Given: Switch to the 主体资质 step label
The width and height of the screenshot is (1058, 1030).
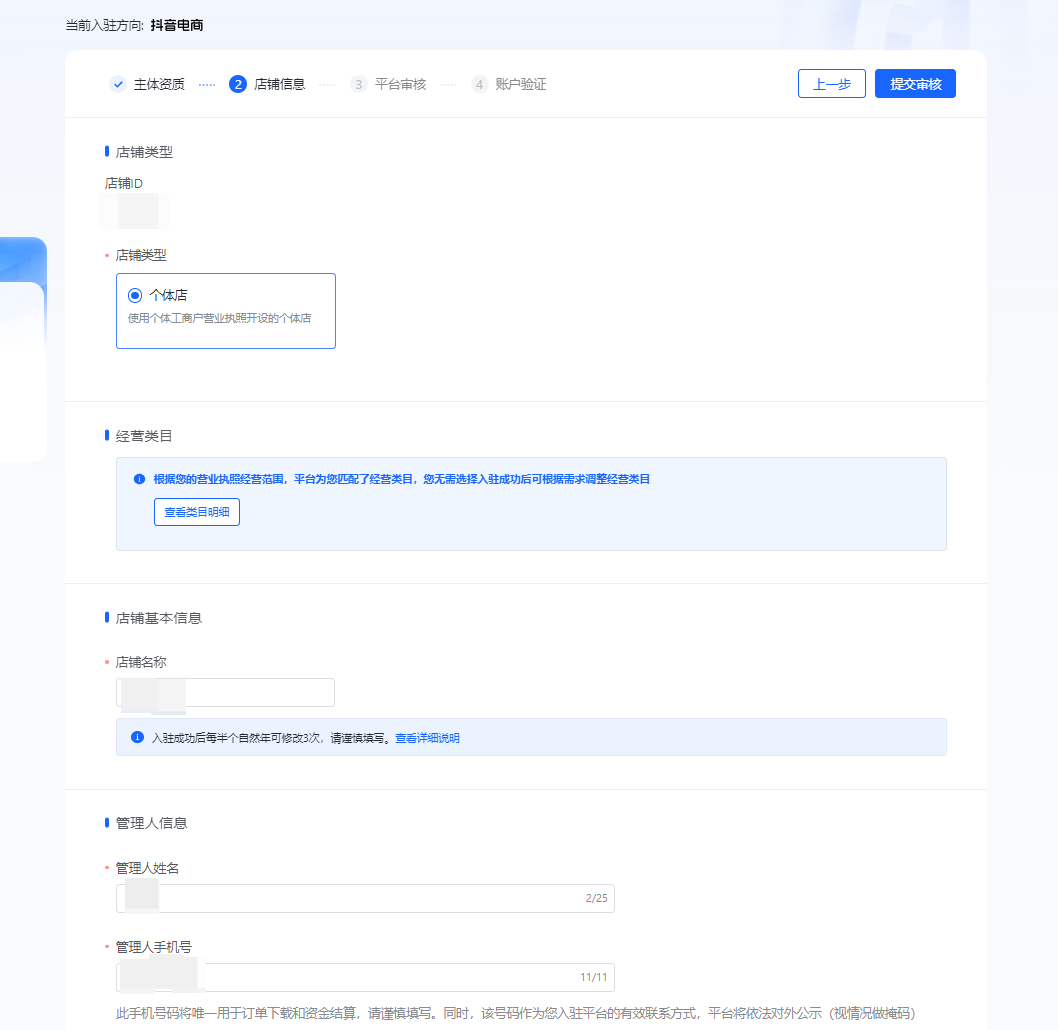Looking at the screenshot, I should pyautogui.click(x=159, y=84).
